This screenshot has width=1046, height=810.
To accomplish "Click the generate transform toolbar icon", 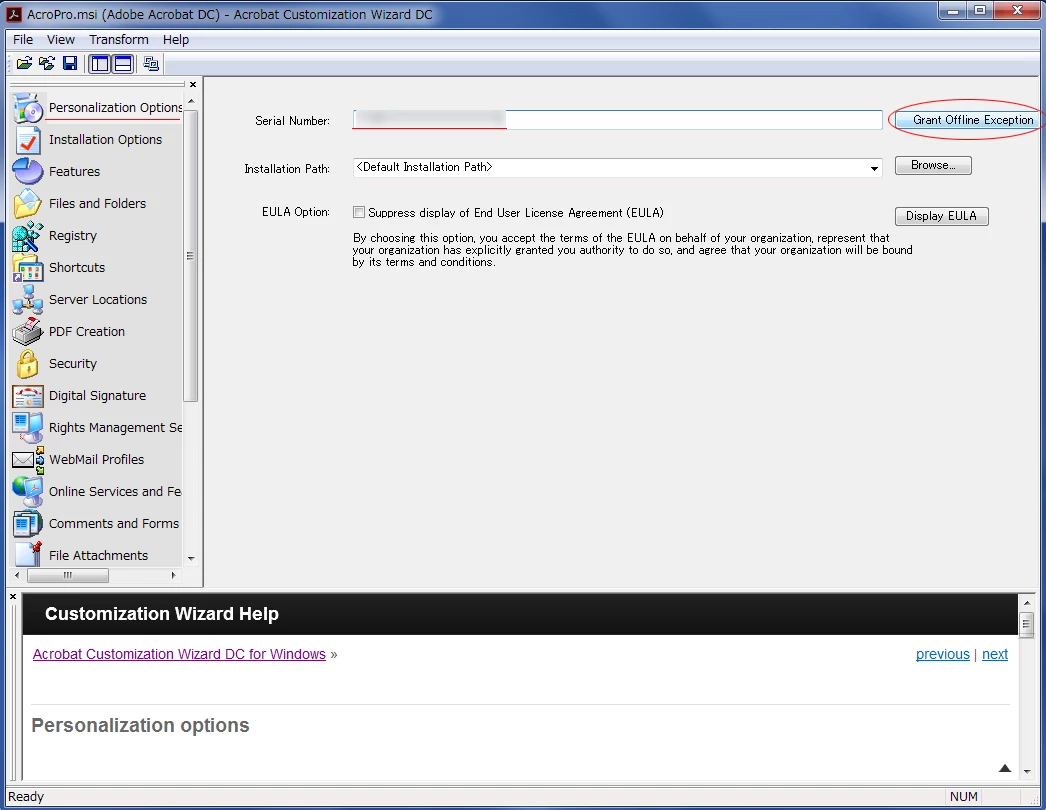I will point(151,63).
